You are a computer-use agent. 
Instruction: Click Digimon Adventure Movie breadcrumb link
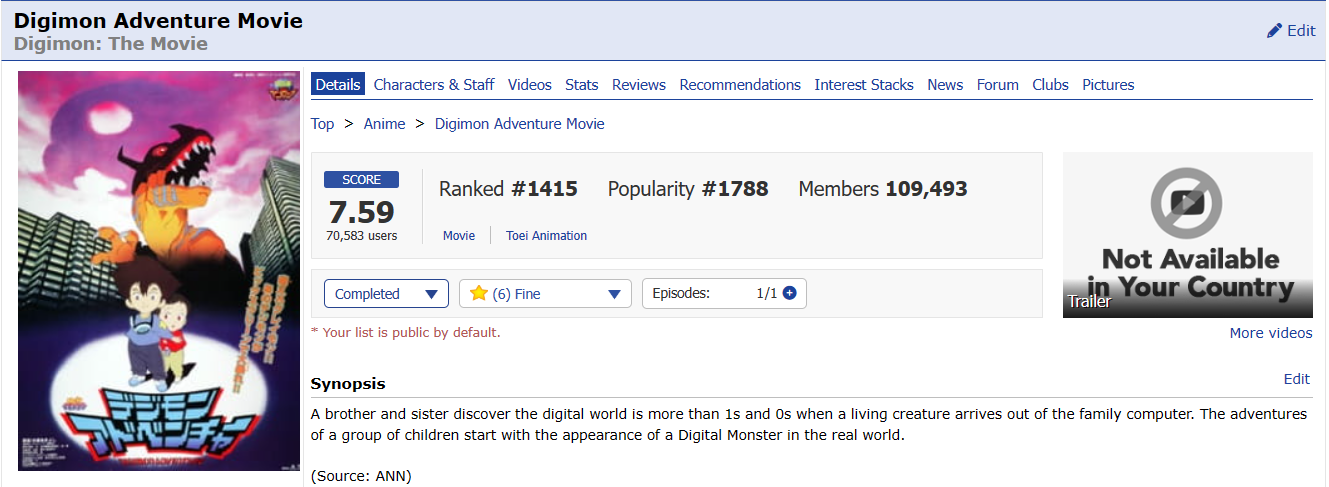tap(520, 124)
